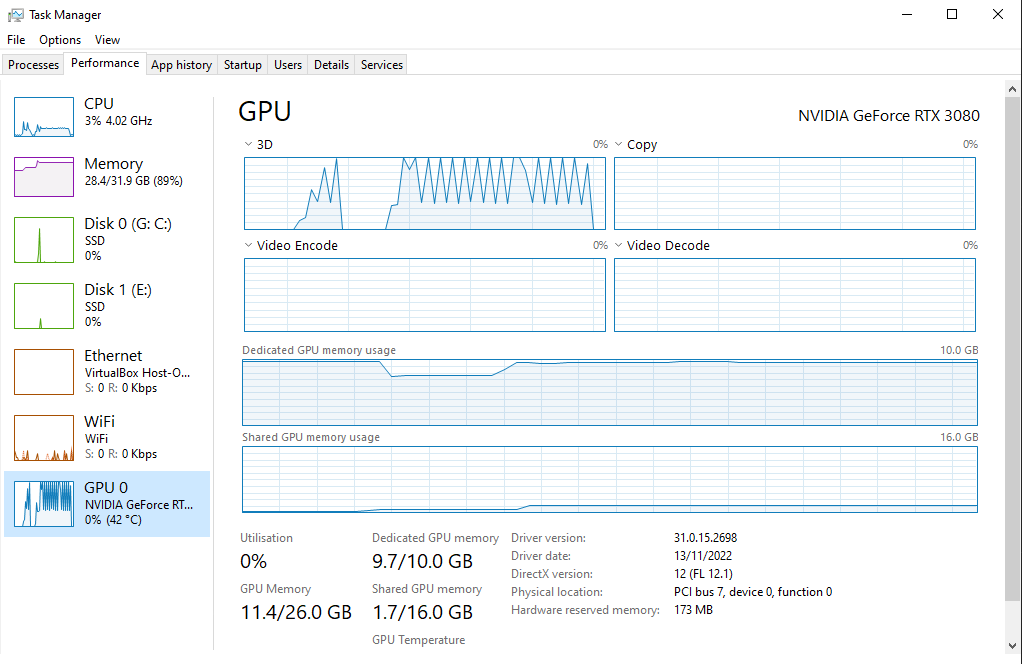This screenshot has height=664, width=1022.
Task: Select the Disk 0 (G: C:) graph thumbnail
Action: coord(44,240)
